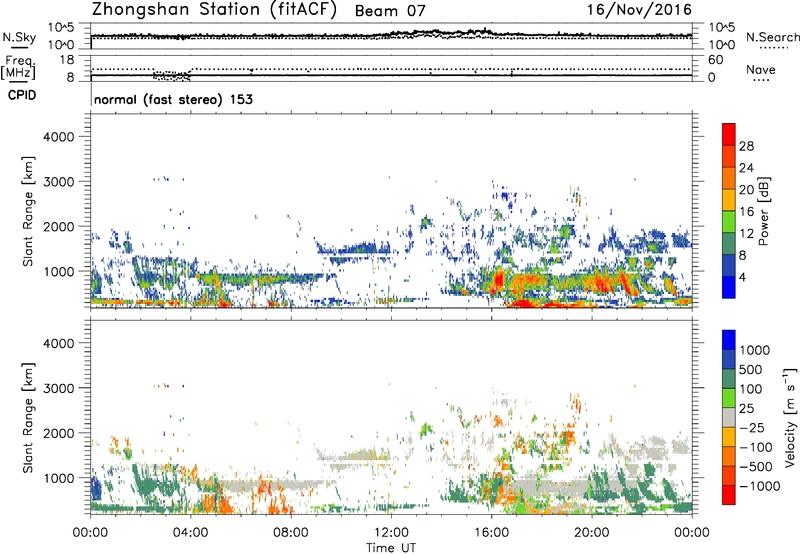
Task: Select the 16 label on Power colorbar
Action: pyautogui.click(x=746, y=212)
